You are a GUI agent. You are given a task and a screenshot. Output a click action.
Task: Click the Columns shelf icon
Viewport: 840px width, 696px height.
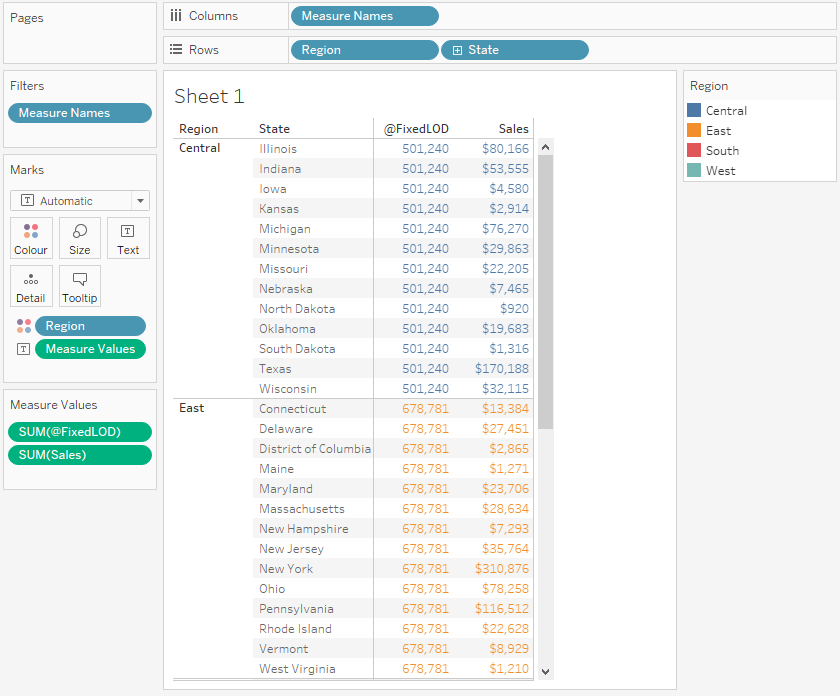tap(176, 16)
